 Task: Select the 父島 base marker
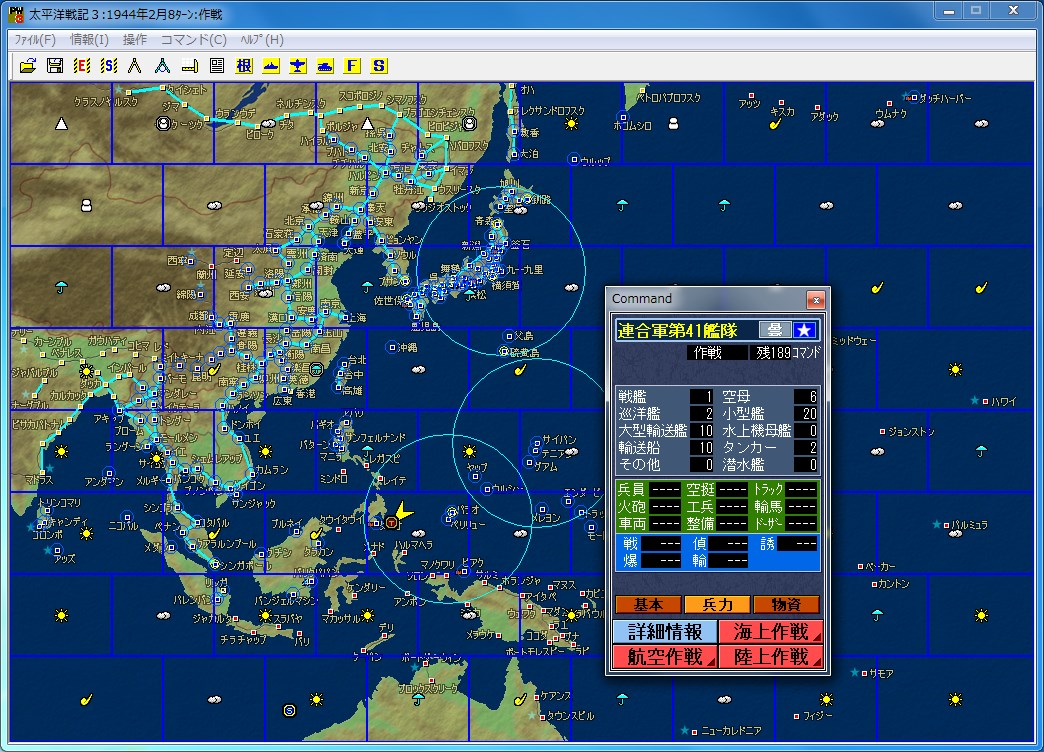(509, 336)
